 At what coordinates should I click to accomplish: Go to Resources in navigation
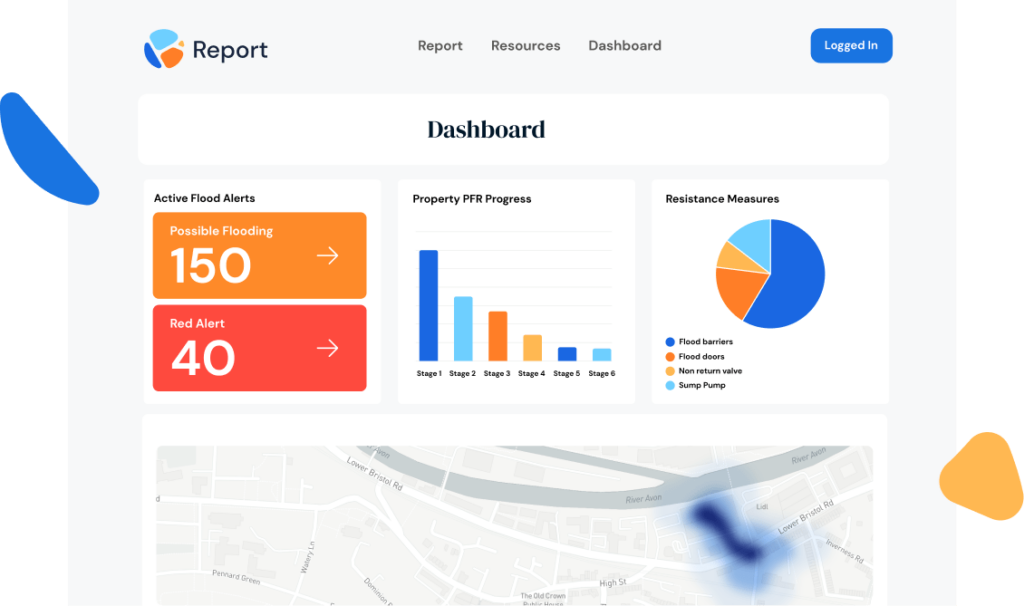pos(526,46)
